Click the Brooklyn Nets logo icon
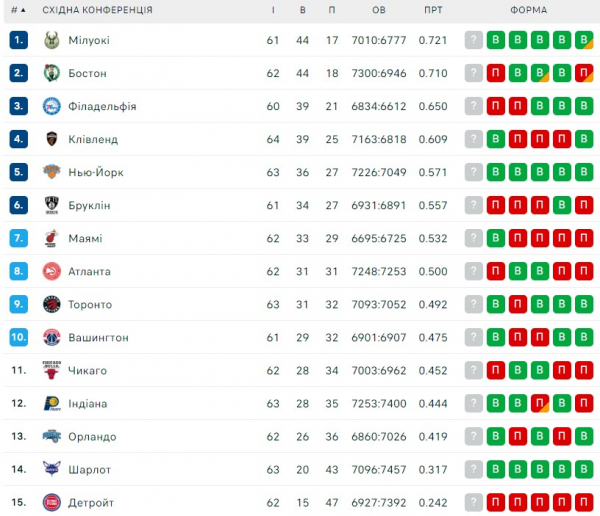Image resolution: width=600 pixels, height=516 pixels. tap(52, 205)
